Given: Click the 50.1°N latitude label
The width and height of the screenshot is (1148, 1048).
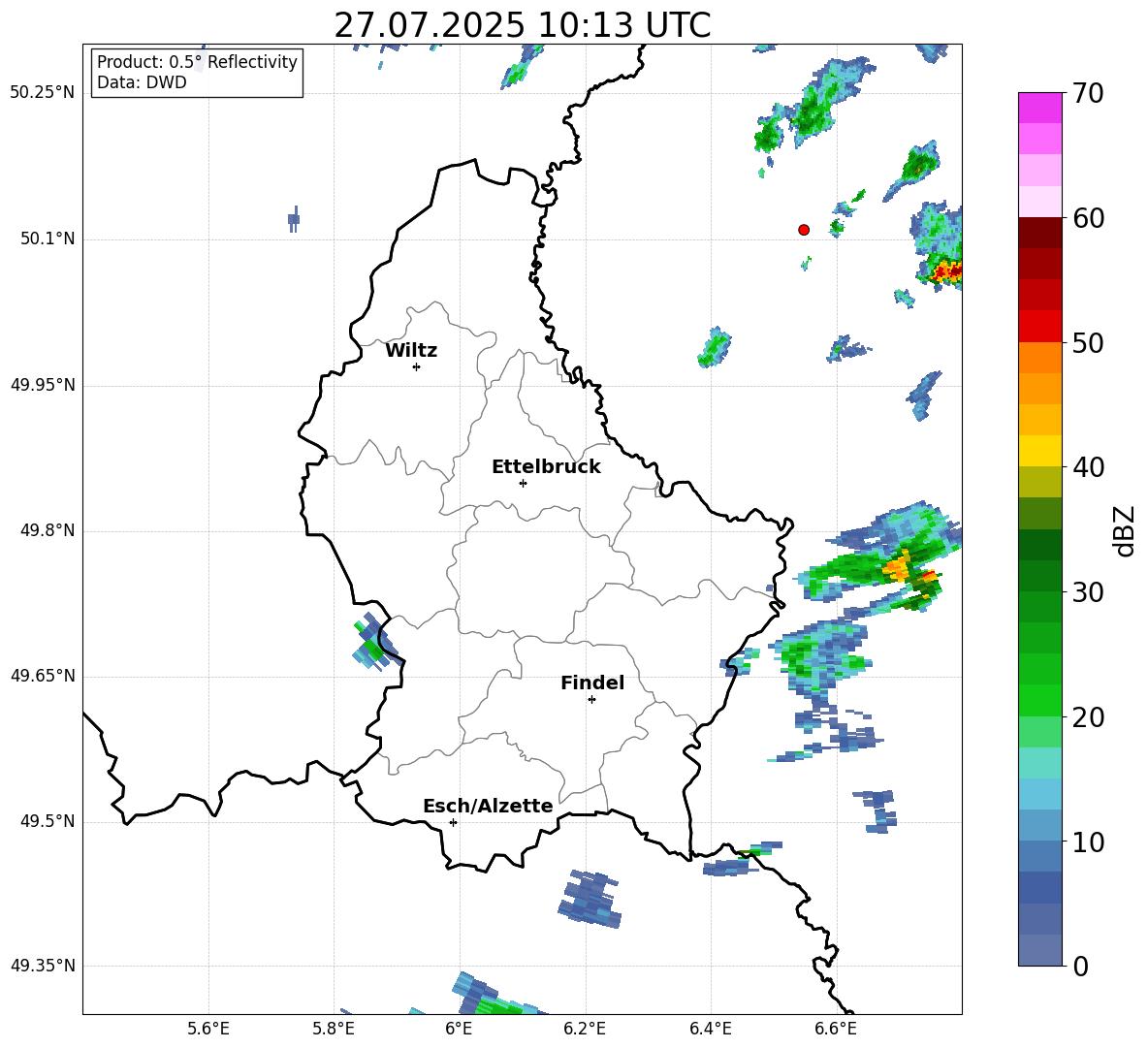Looking at the screenshot, I should (48, 239).
